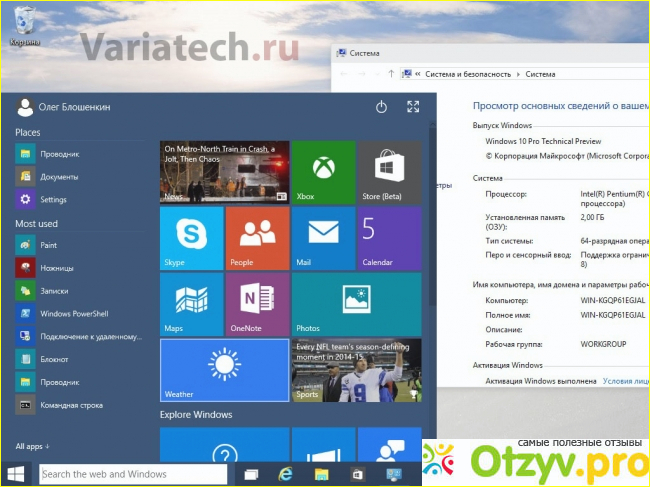650x487 pixels.
Task: Open the Xbox tile
Action: [x=323, y=172]
